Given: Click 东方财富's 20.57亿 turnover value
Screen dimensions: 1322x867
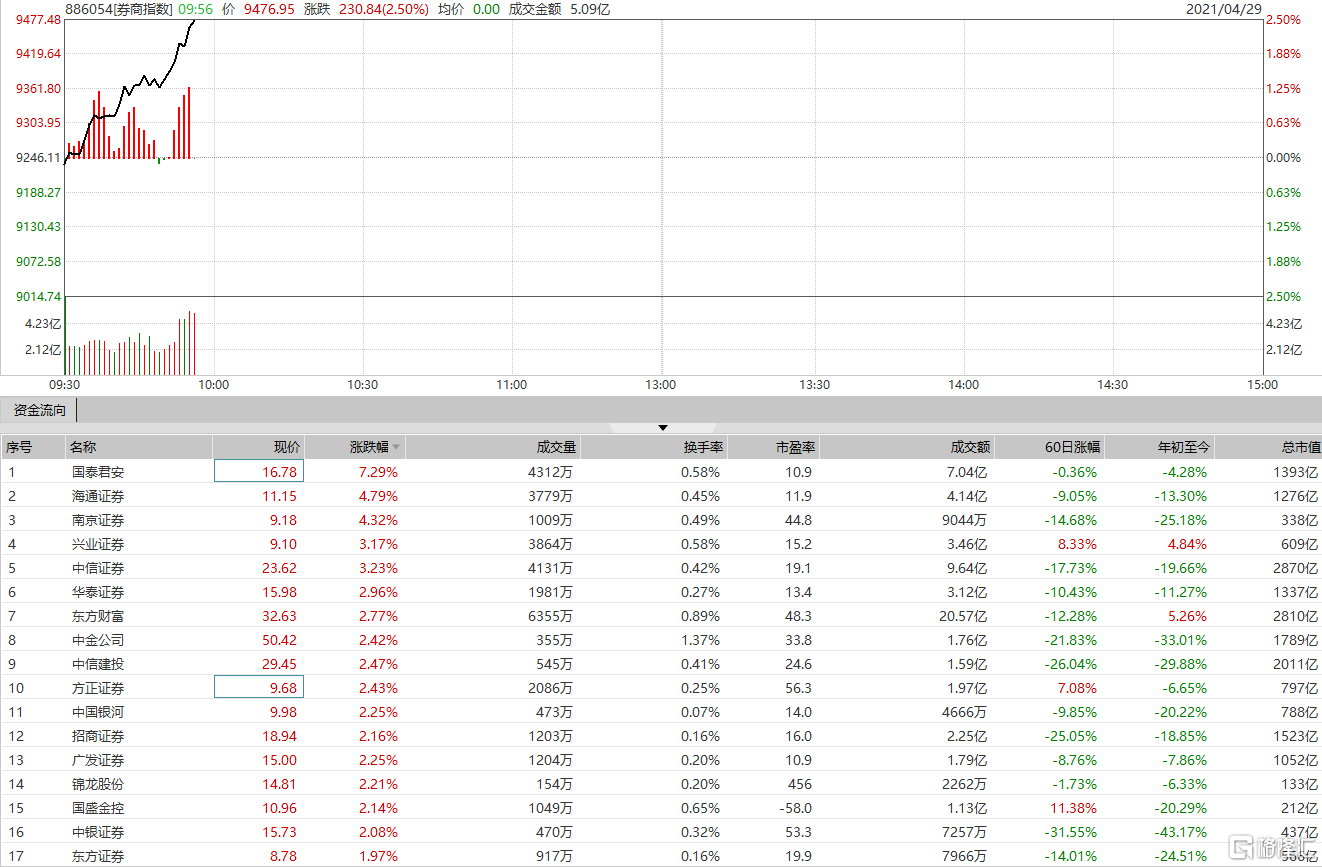Looking at the screenshot, I should coord(963,616).
